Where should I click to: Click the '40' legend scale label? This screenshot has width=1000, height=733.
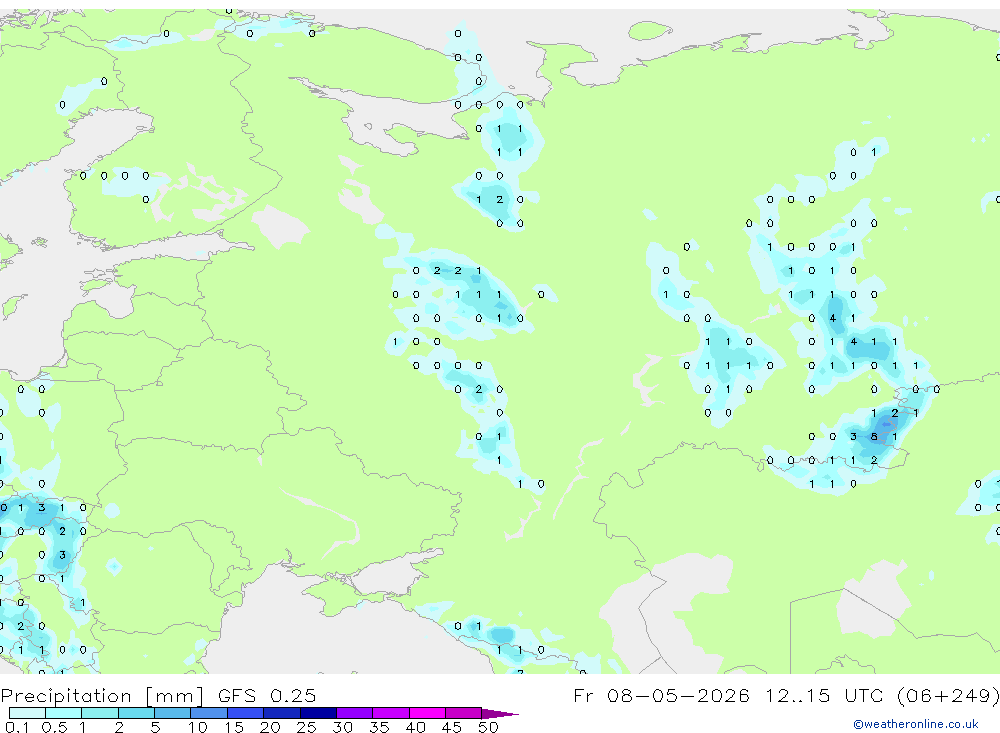click(415, 727)
